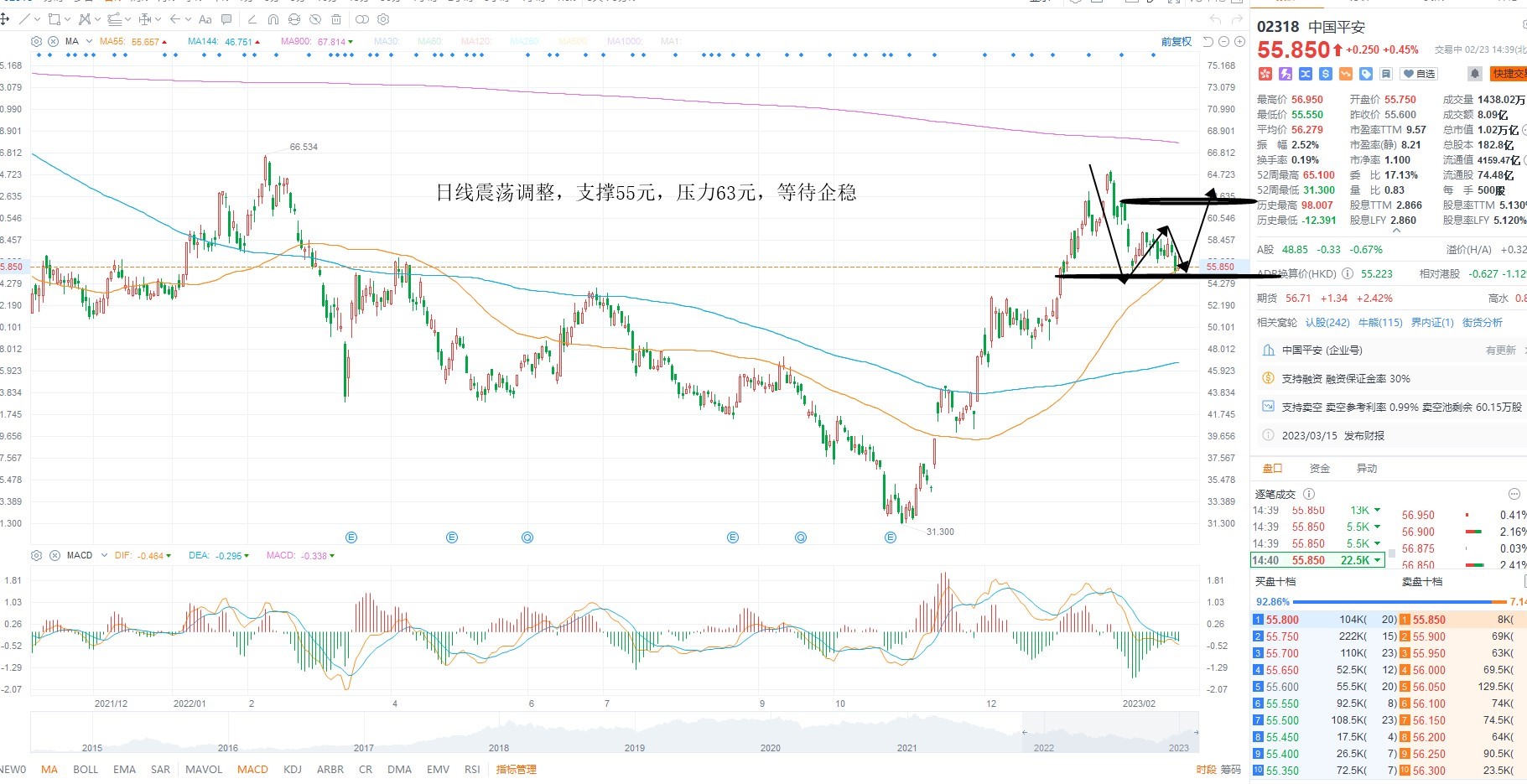Open the MACD indicator type dropdown

click(104, 555)
